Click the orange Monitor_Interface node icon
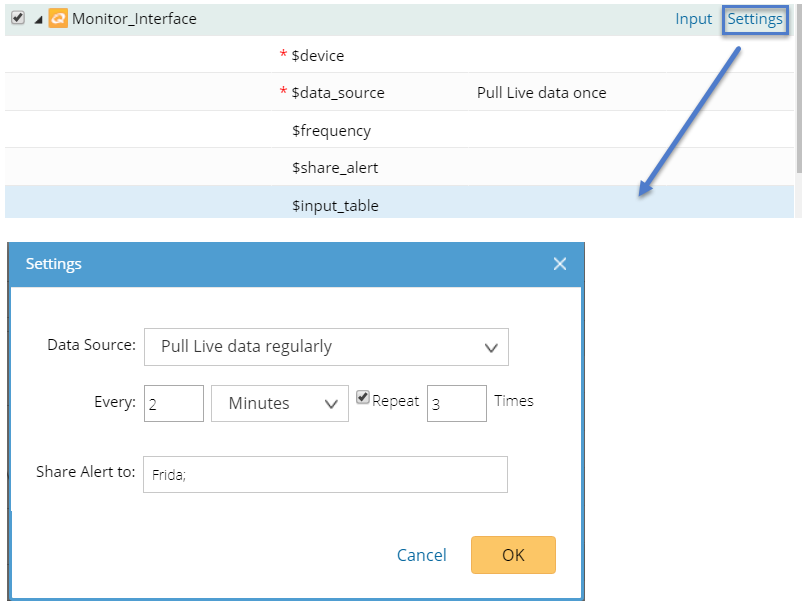This screenshot has width=802, height=604. [58, 19]
